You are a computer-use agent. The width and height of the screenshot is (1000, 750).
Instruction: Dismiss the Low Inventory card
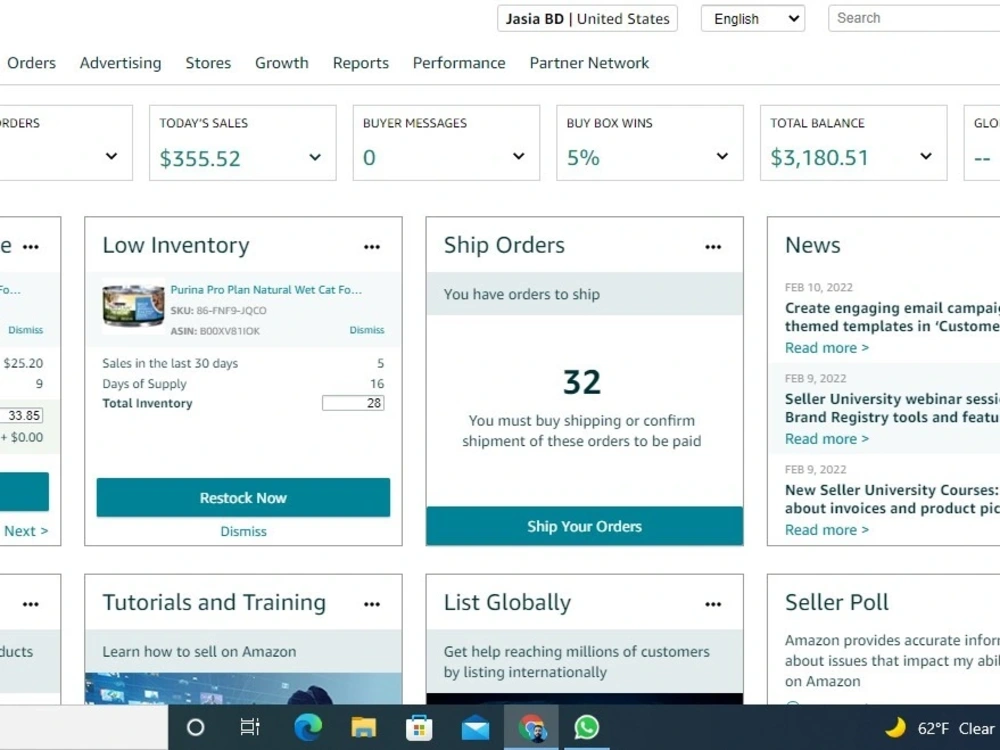(244, 531)
